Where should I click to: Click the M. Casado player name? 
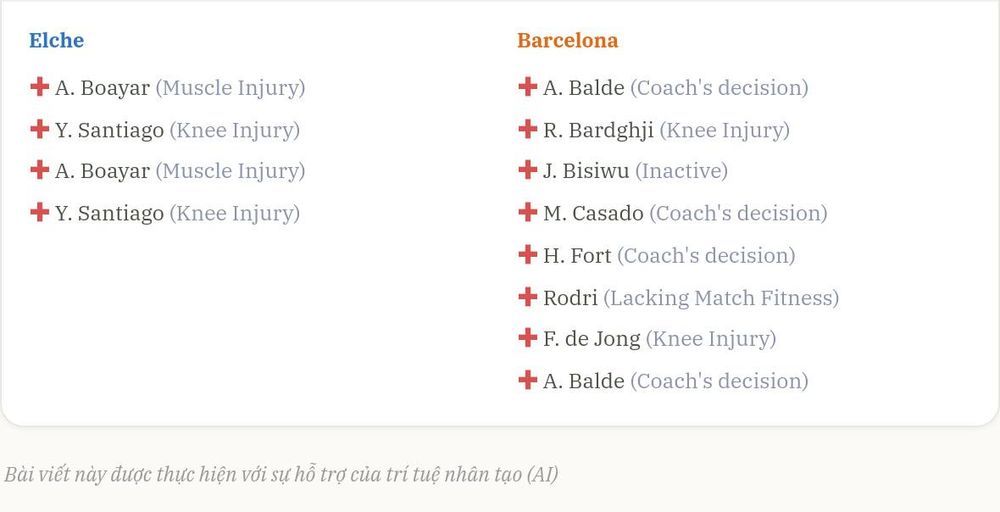coord(593,213)
